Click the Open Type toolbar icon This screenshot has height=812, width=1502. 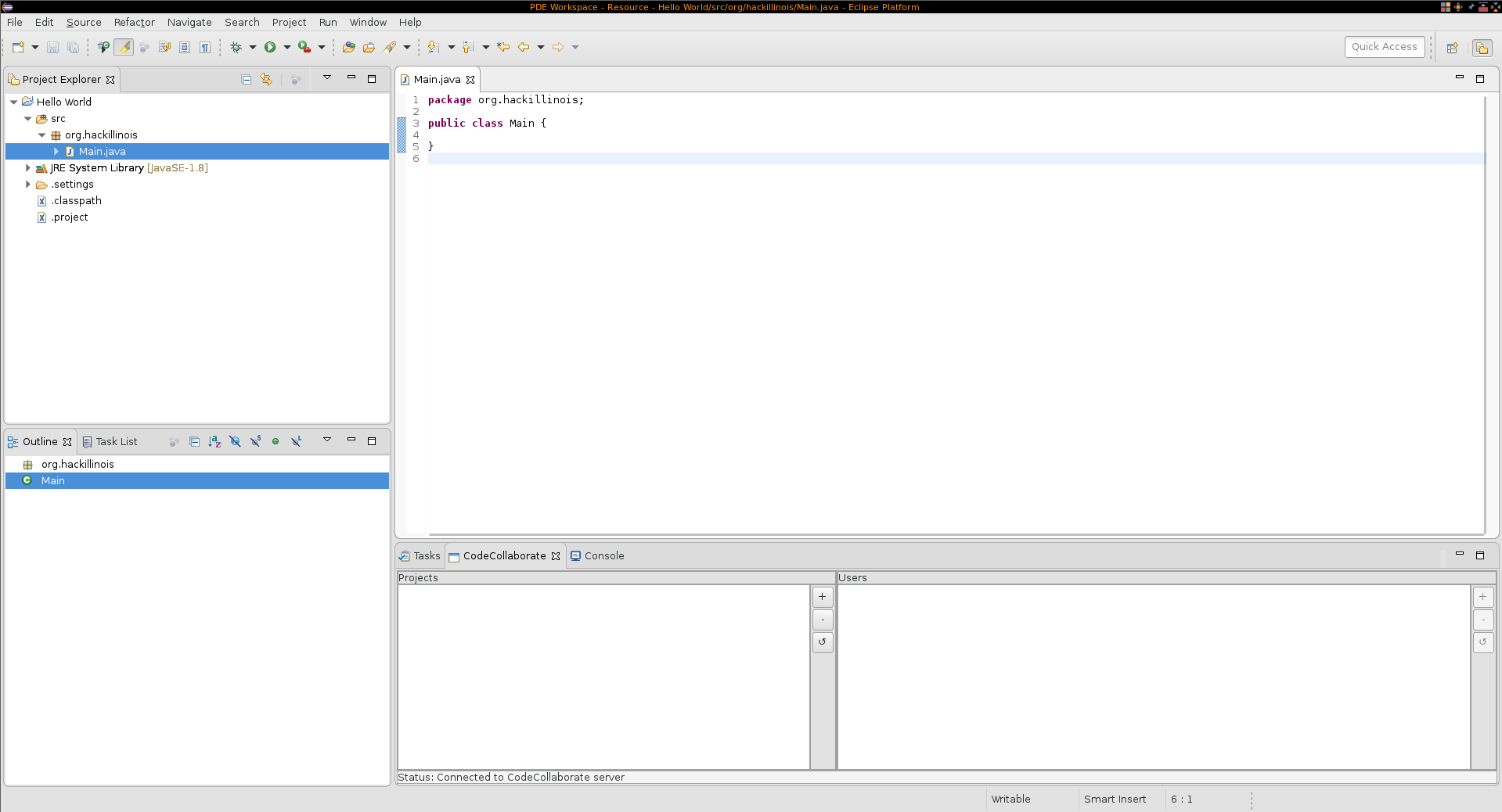(349, 47)
